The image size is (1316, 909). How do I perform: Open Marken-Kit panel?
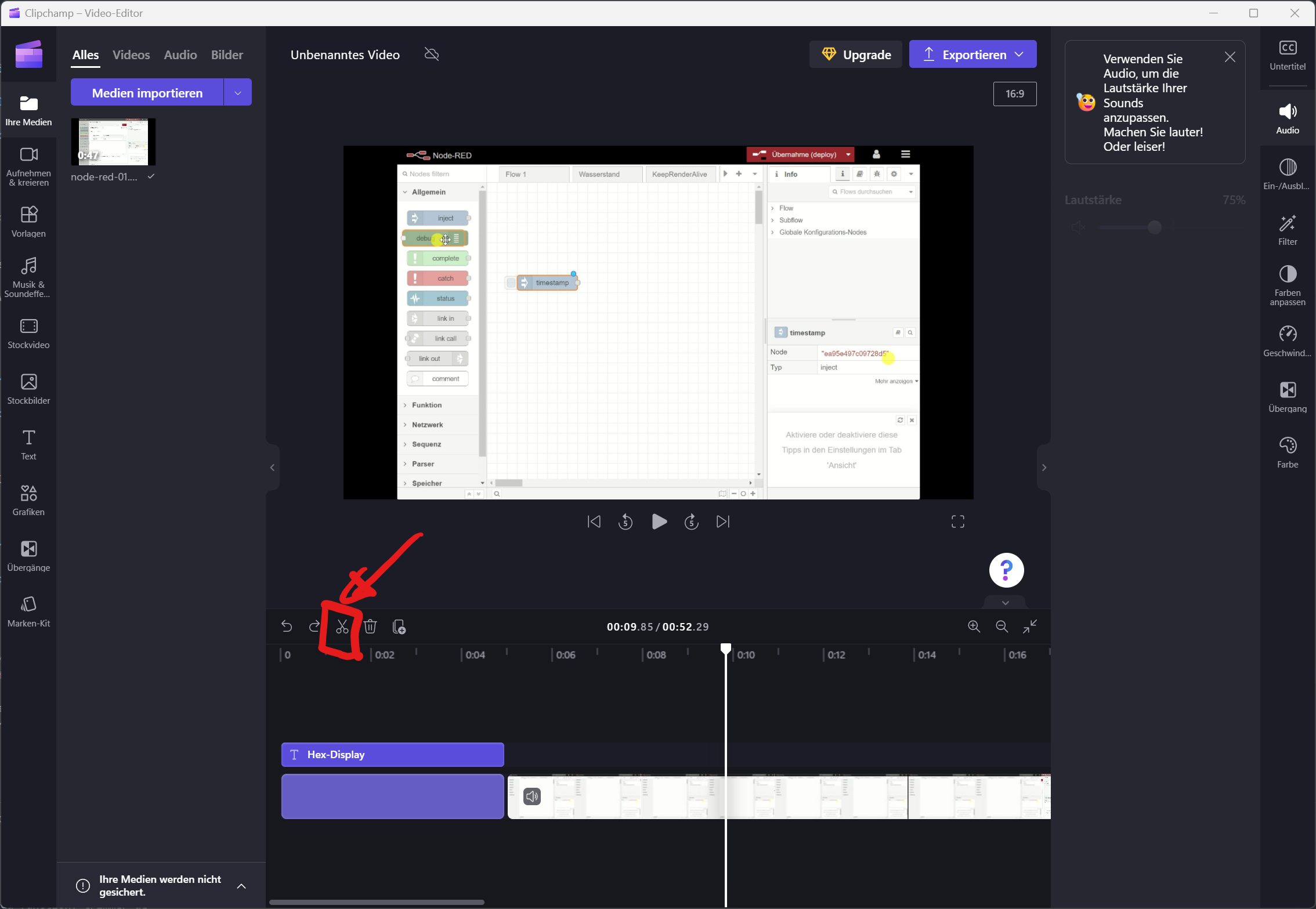coord(28,611)
